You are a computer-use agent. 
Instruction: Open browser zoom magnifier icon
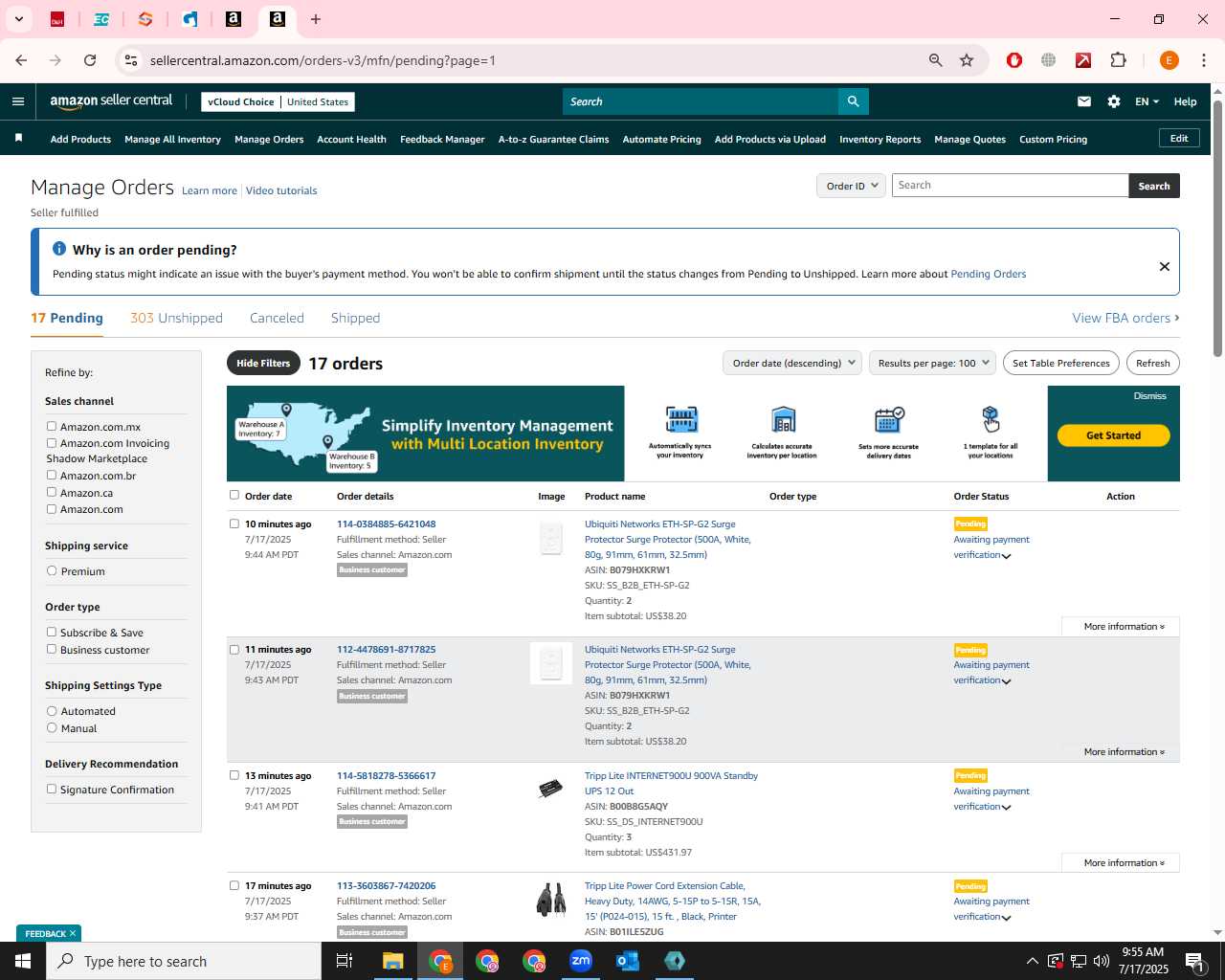coord(936,60)
